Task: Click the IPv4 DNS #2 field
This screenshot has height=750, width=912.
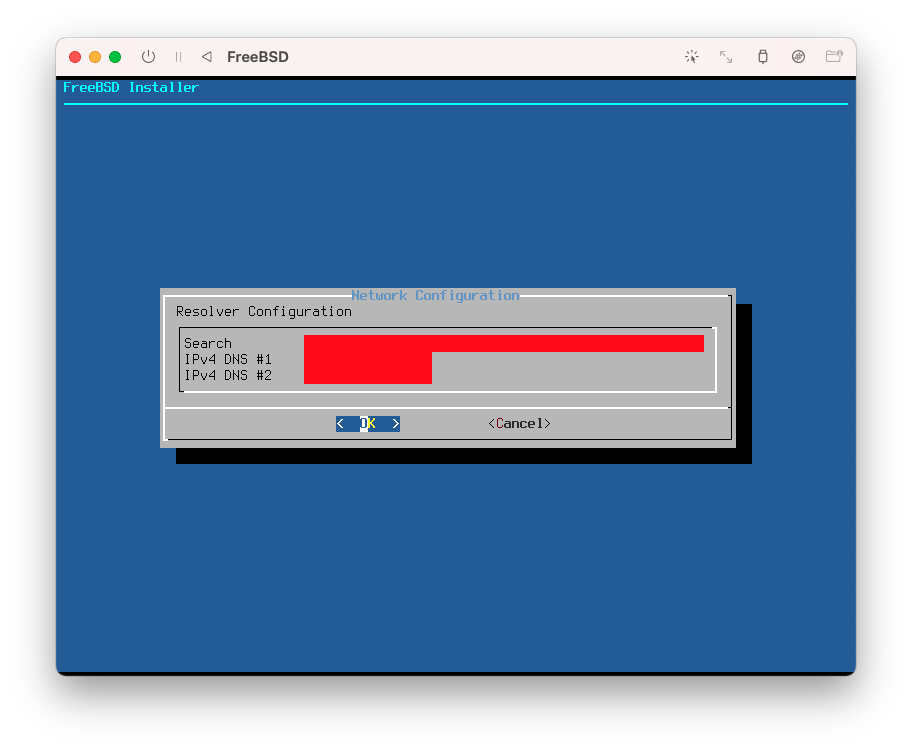Action: click(368, 376)
